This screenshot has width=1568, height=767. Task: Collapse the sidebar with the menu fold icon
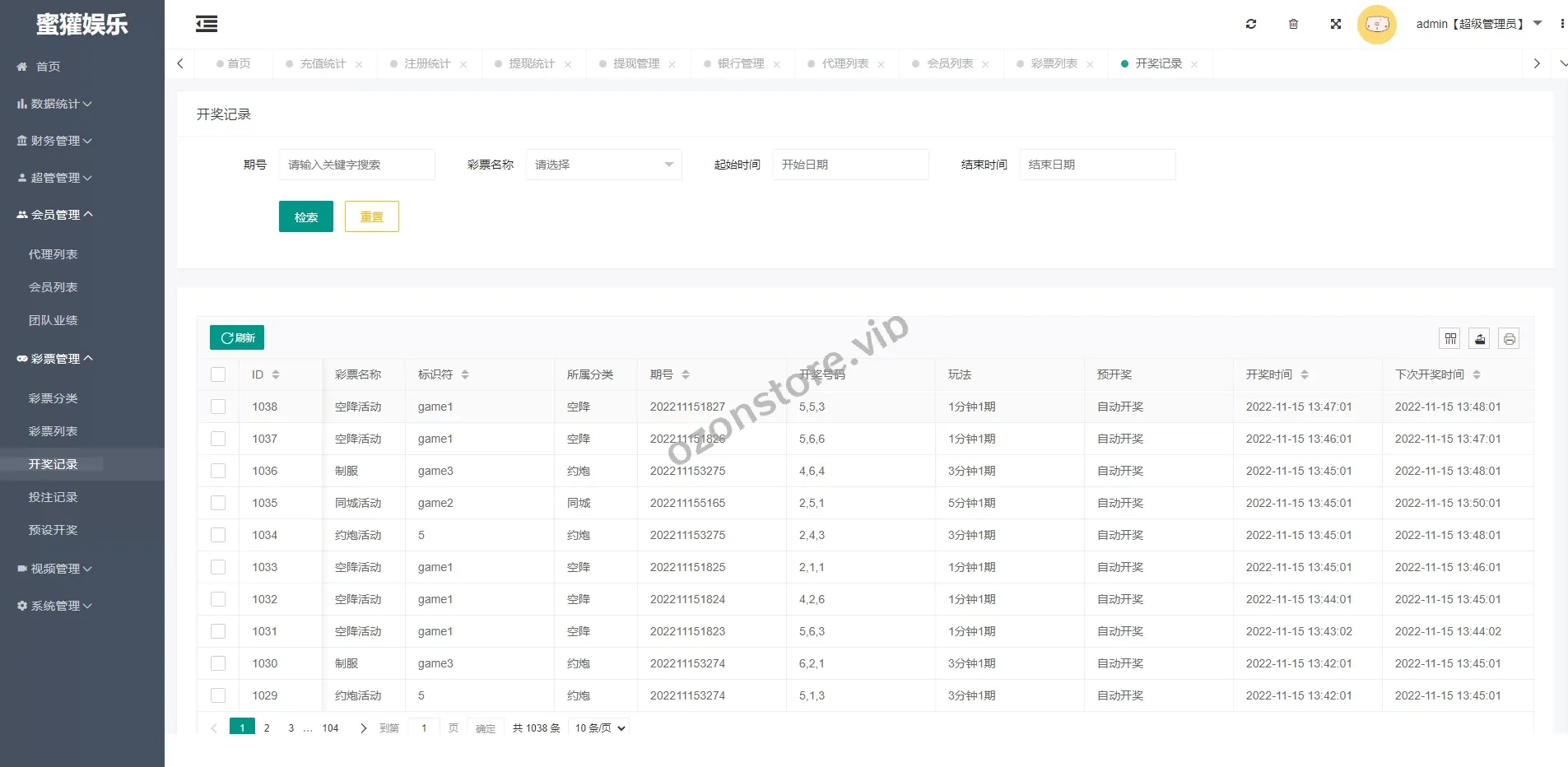coord(207,25)
